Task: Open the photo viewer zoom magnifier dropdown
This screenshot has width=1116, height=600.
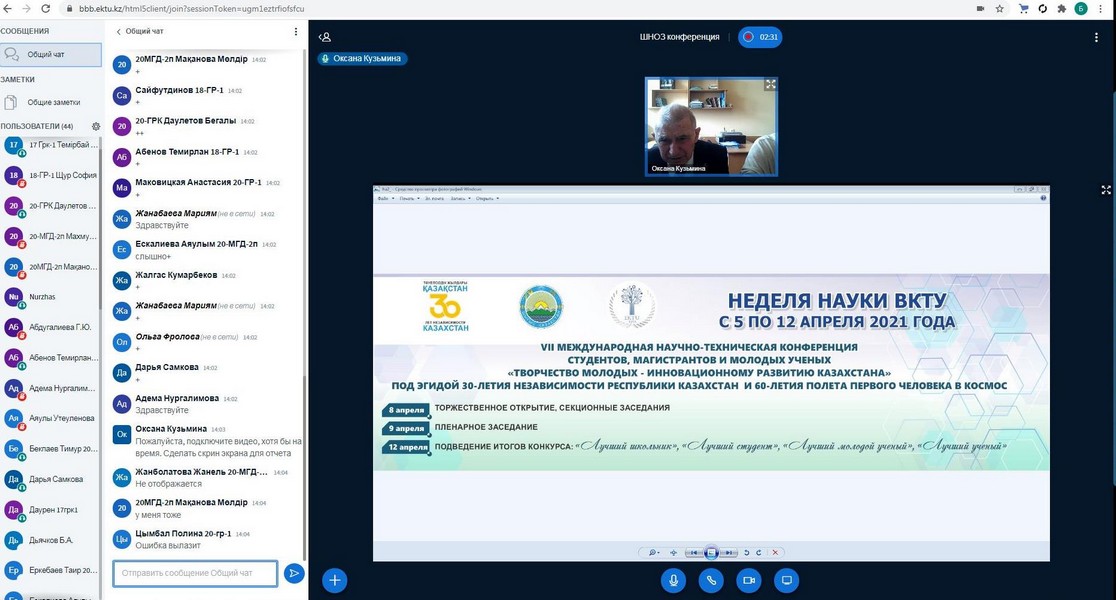Action: coord(653,552)
